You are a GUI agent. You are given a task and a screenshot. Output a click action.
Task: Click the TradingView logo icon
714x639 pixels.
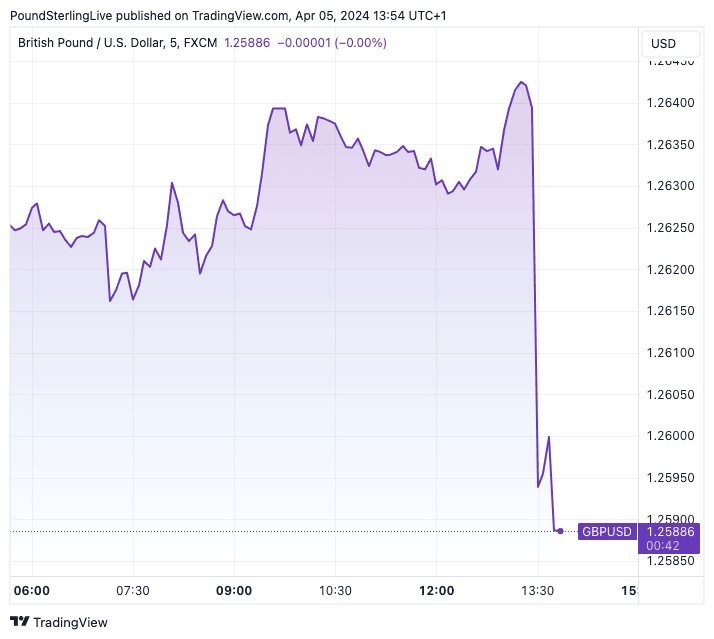tap(19, 622)
